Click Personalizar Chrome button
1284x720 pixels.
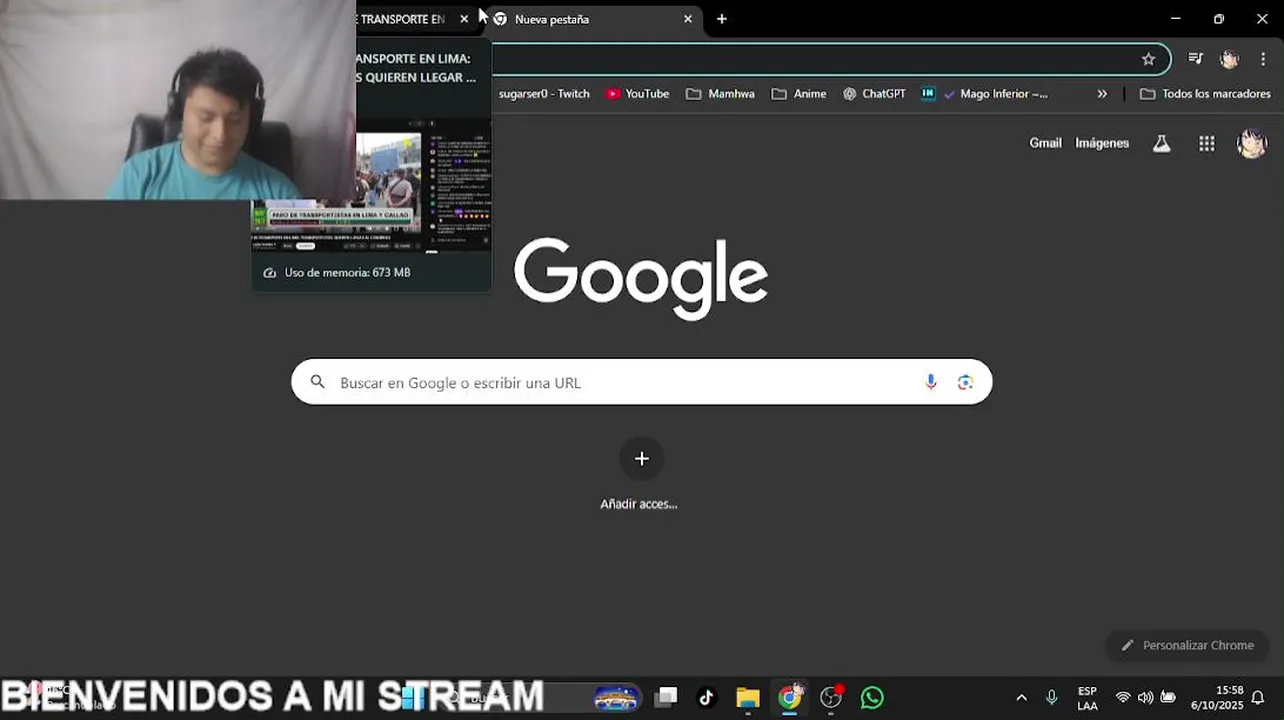(x=1187, y=645)
